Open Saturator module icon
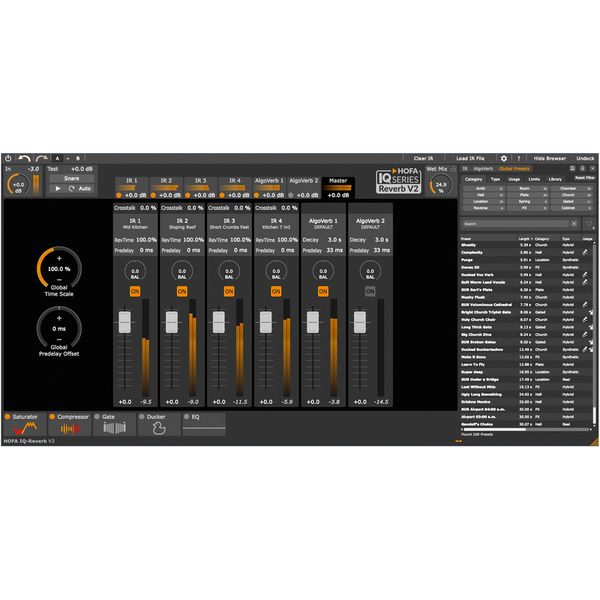Viewport: 600px width, 600px height. 25,428
